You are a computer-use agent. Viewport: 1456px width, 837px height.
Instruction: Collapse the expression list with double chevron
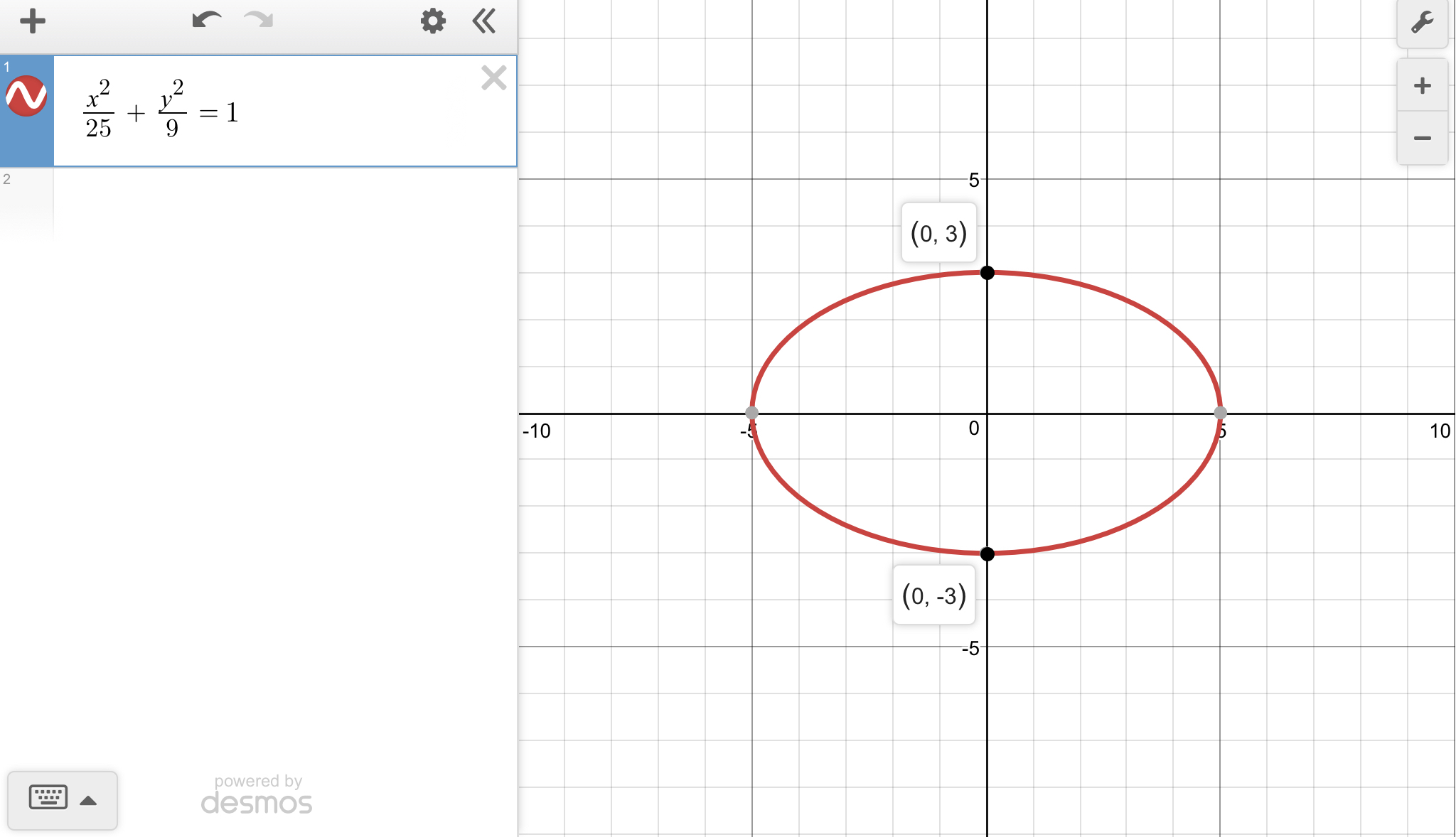pyautogui.click(x=484, y=21)
